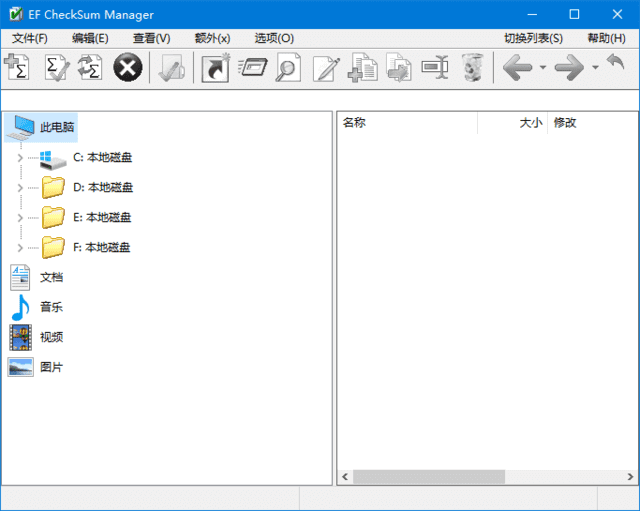Click the refresh checksums icon
This screenshot has width=640, height=511.
(x=90, y=68)
